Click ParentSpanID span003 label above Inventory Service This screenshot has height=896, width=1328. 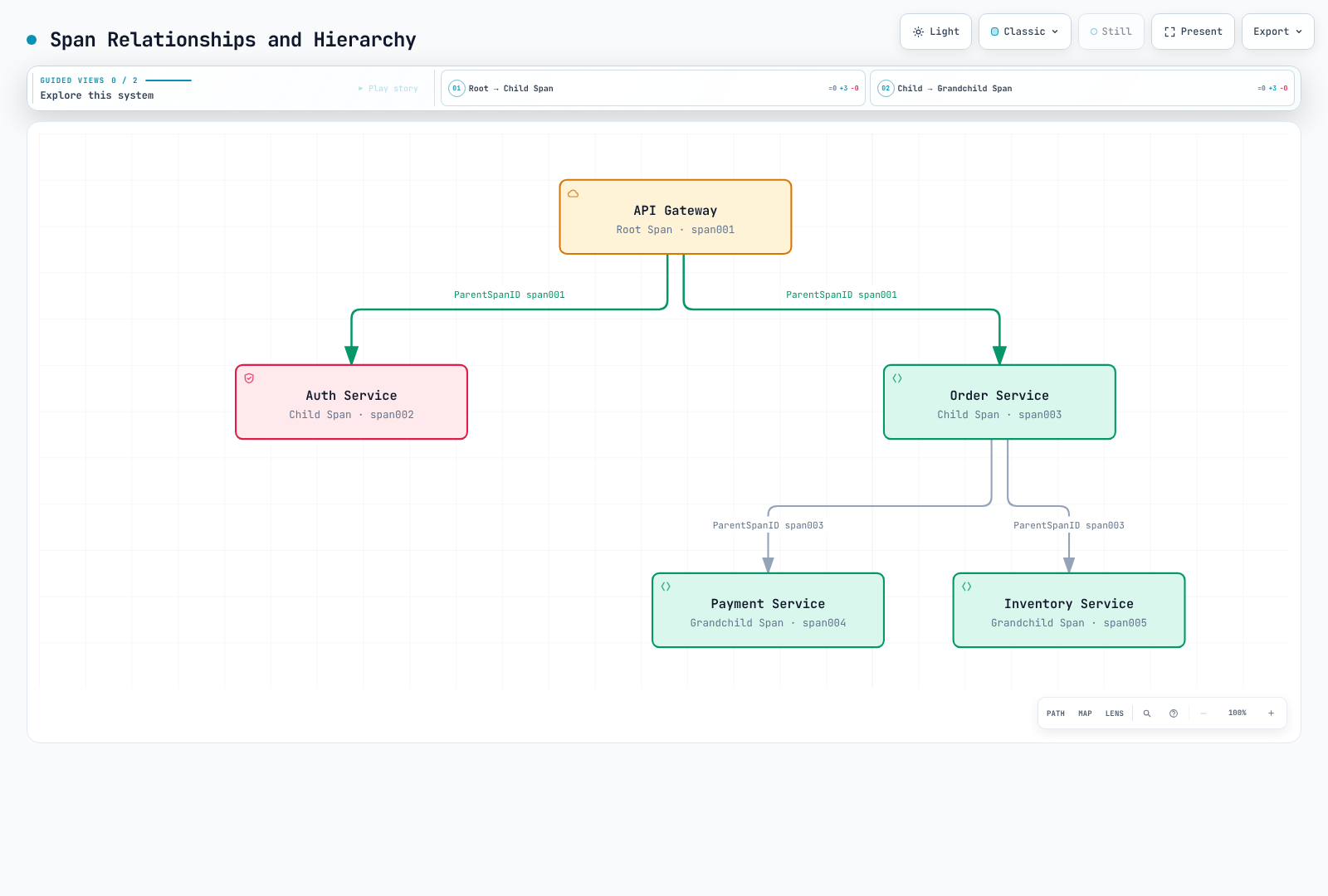coord(1069,526)
